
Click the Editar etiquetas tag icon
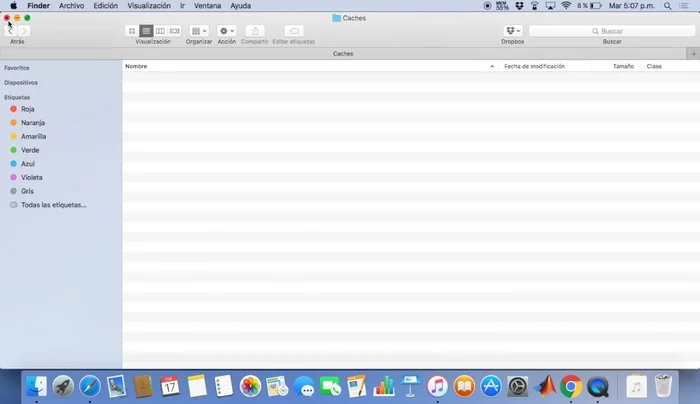294,31
